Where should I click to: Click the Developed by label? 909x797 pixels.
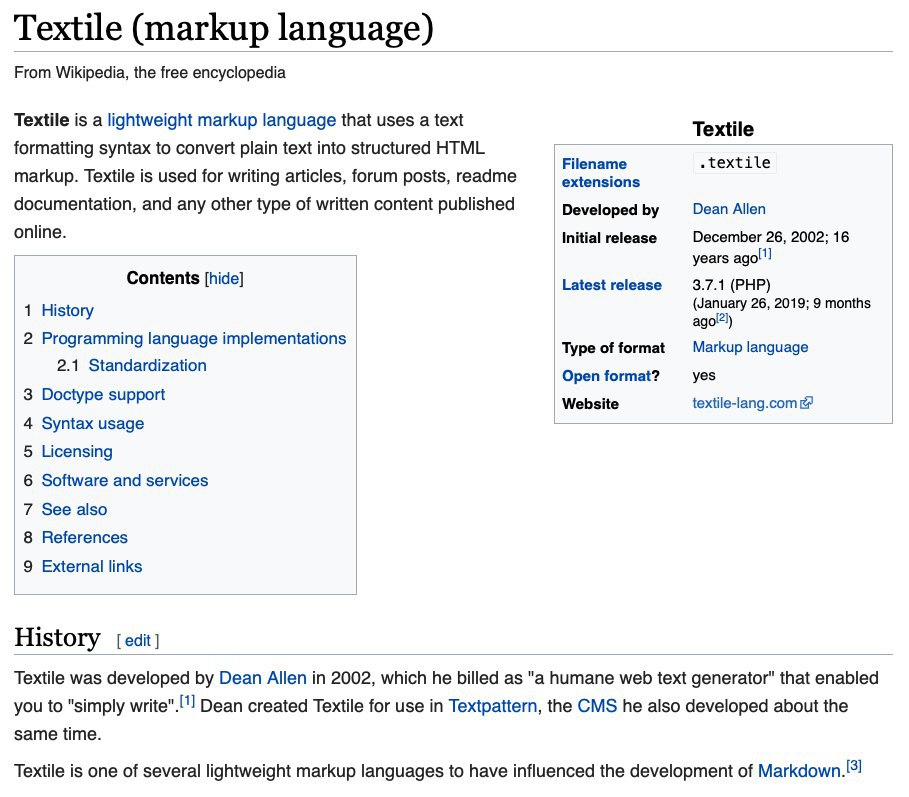click(610, 210)
